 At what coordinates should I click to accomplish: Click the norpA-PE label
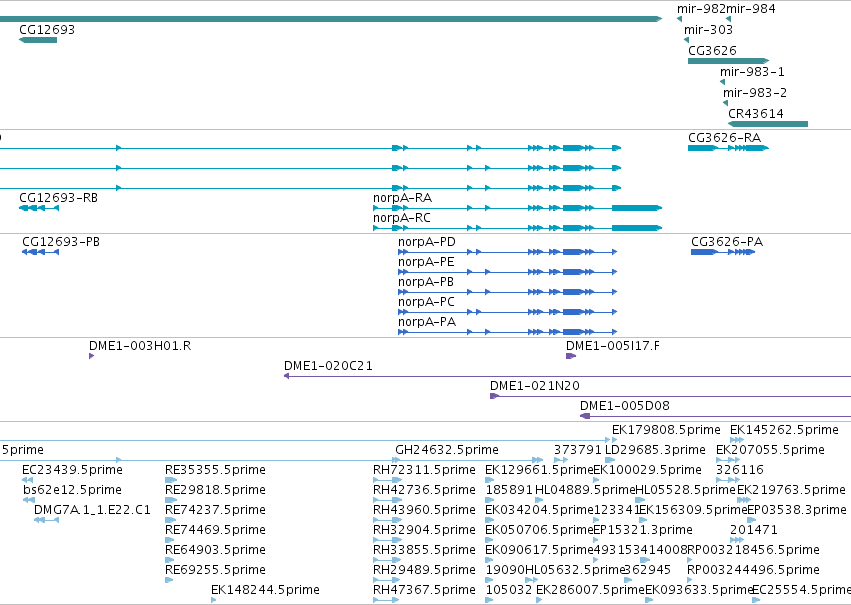coord(426,262)
